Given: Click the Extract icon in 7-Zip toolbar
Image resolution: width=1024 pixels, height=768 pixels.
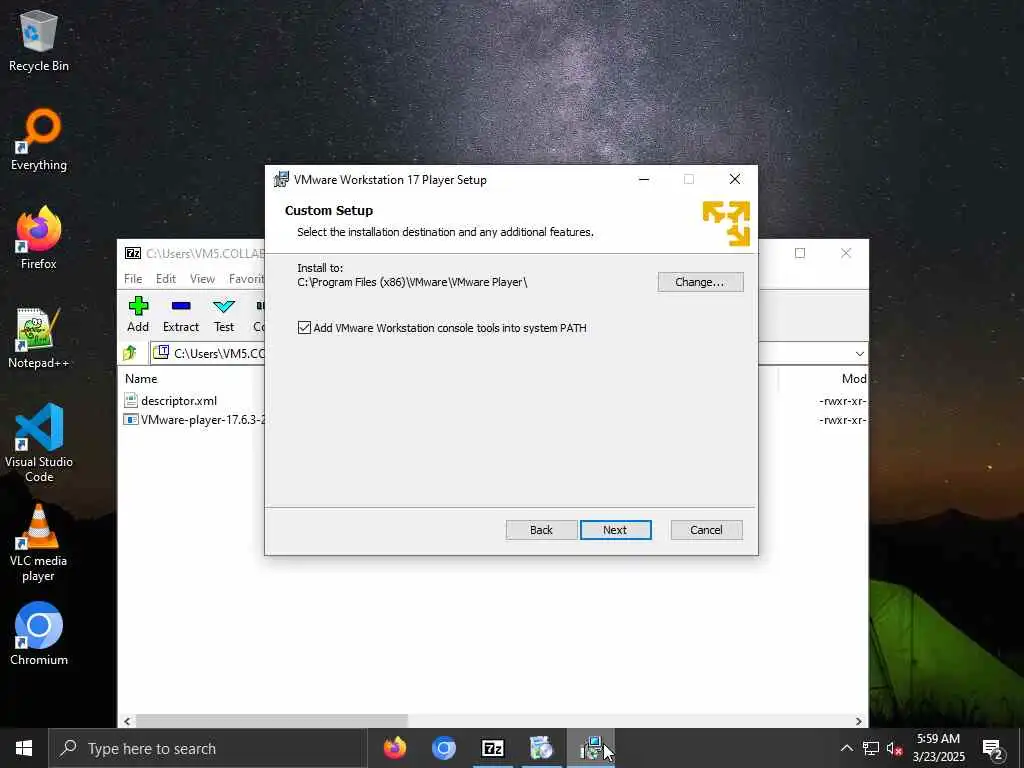Looking at the screenshot, I should click(181, 314).
